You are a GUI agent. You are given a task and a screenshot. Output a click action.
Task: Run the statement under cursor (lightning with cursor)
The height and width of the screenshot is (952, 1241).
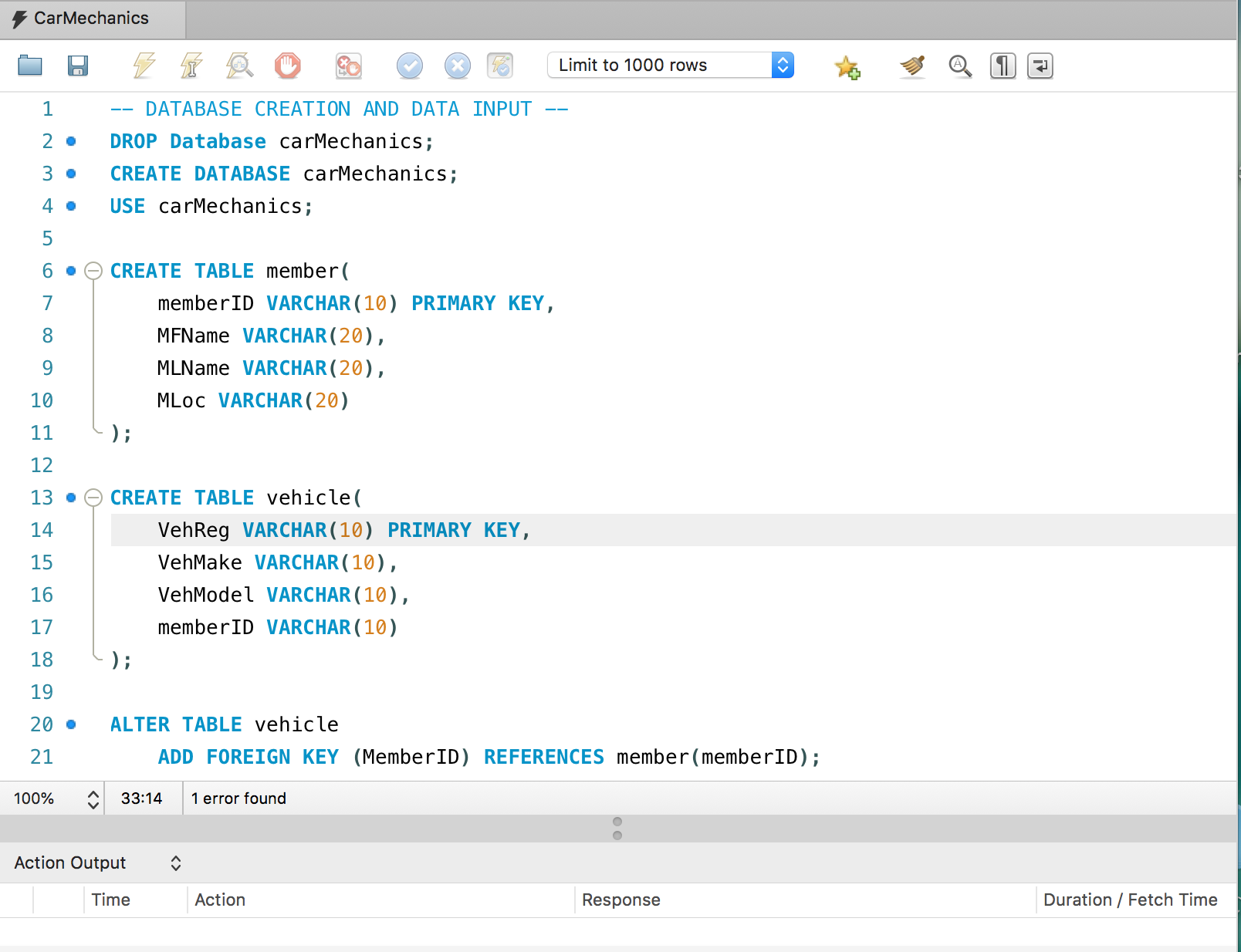click(x=191, y=66)
